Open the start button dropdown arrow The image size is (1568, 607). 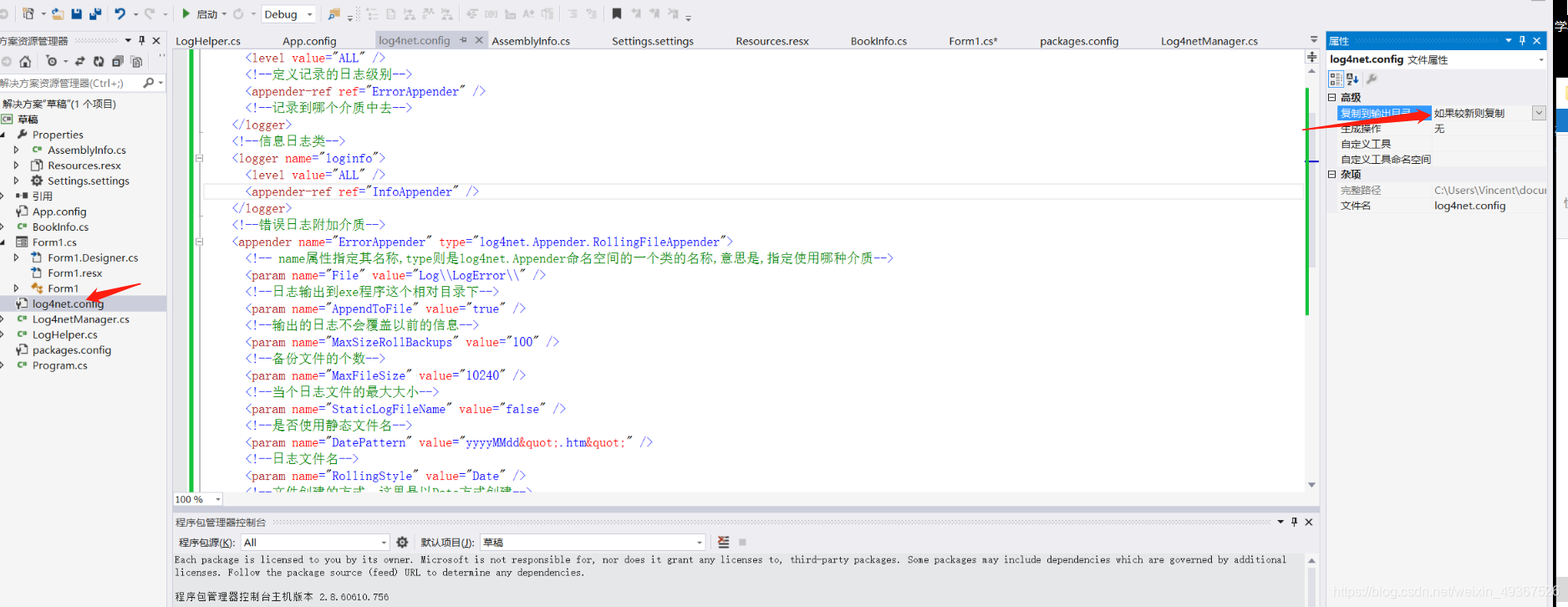point(224,14)
